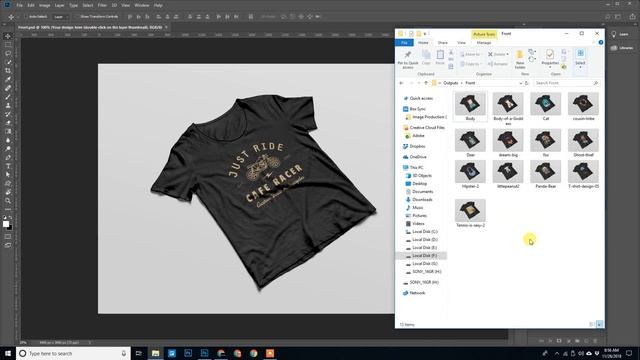
Task: Select the Move tool in Photoshop toolbar
Action: pyautogui.click(x=8, y=36)
